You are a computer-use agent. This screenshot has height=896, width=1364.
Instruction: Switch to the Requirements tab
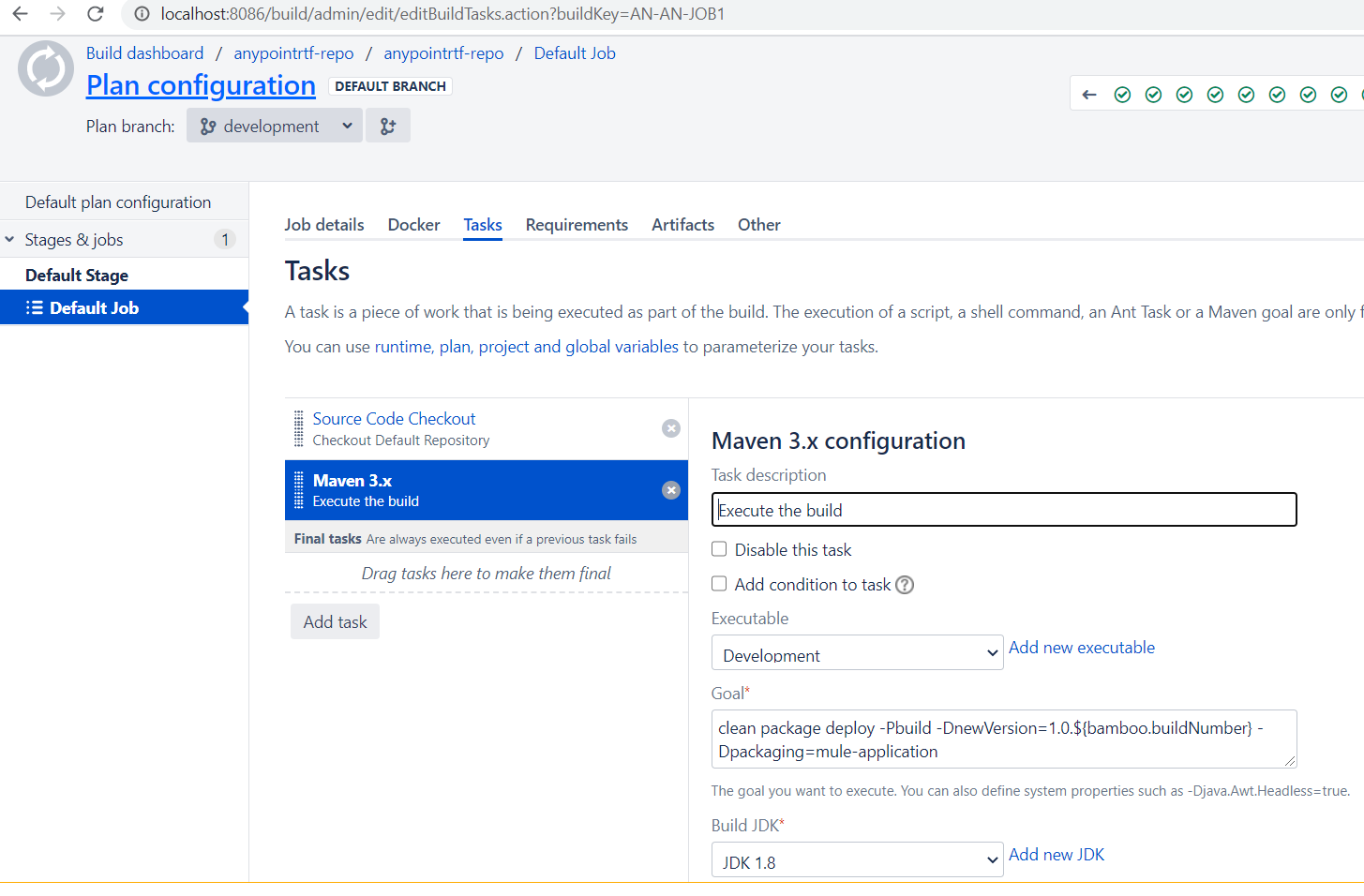pyautogui.click(x=577, y=225)
